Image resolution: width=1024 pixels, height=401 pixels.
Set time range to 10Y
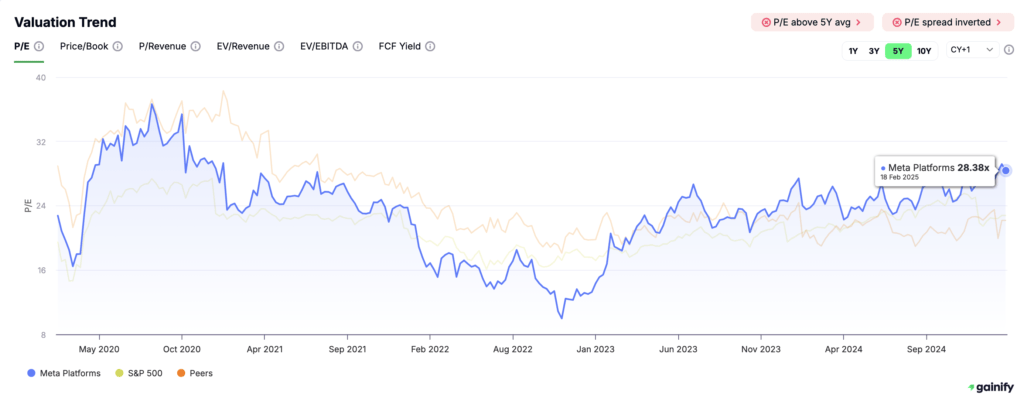(x=924, y=51)
